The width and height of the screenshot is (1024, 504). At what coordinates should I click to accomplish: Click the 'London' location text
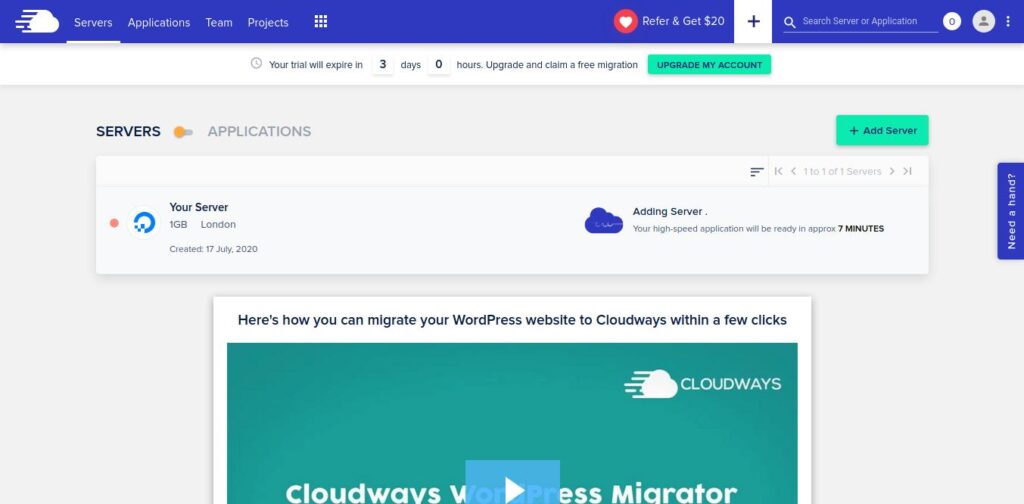pos(218,225)
